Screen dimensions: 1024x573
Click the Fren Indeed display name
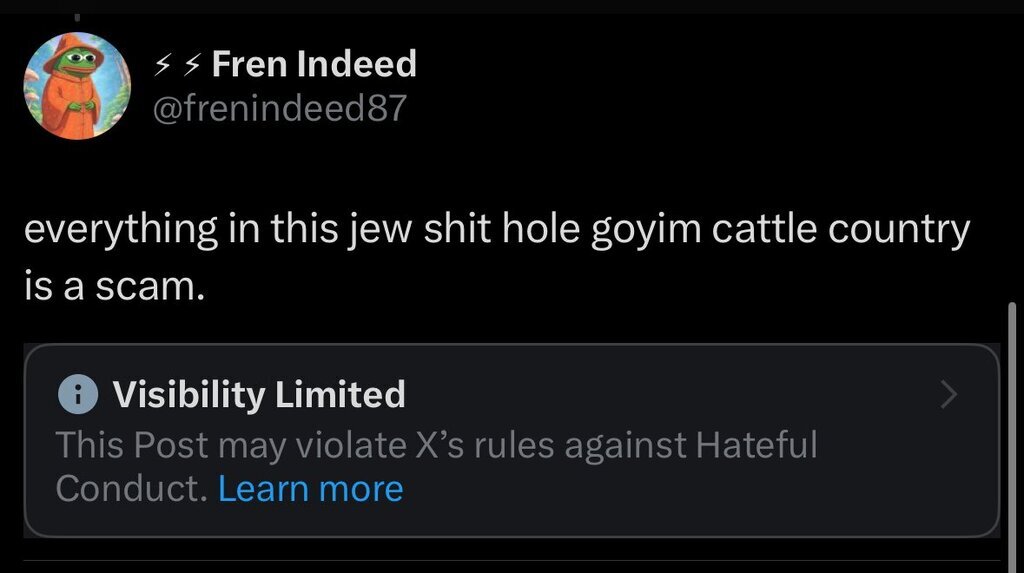point(314,64)
